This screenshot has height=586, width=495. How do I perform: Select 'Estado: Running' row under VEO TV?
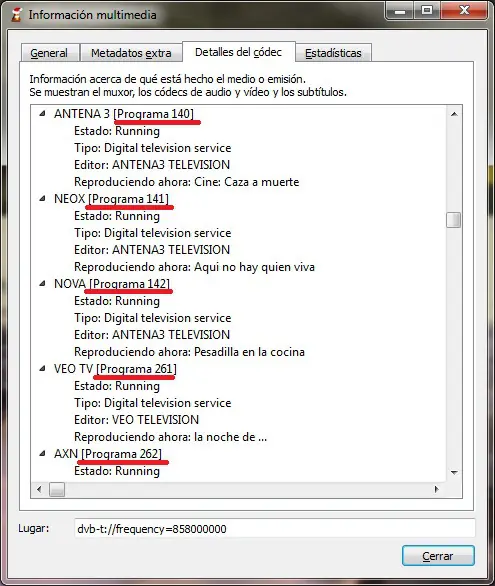point(117,386)
